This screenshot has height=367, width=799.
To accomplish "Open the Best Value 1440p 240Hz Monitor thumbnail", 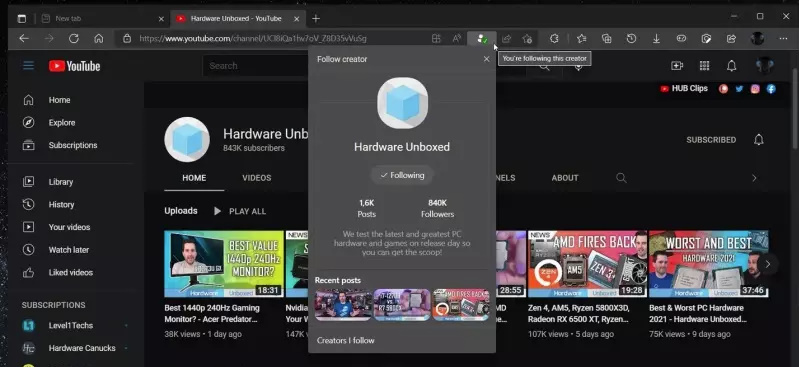I will pyautogui.click(x=224, y=264).
